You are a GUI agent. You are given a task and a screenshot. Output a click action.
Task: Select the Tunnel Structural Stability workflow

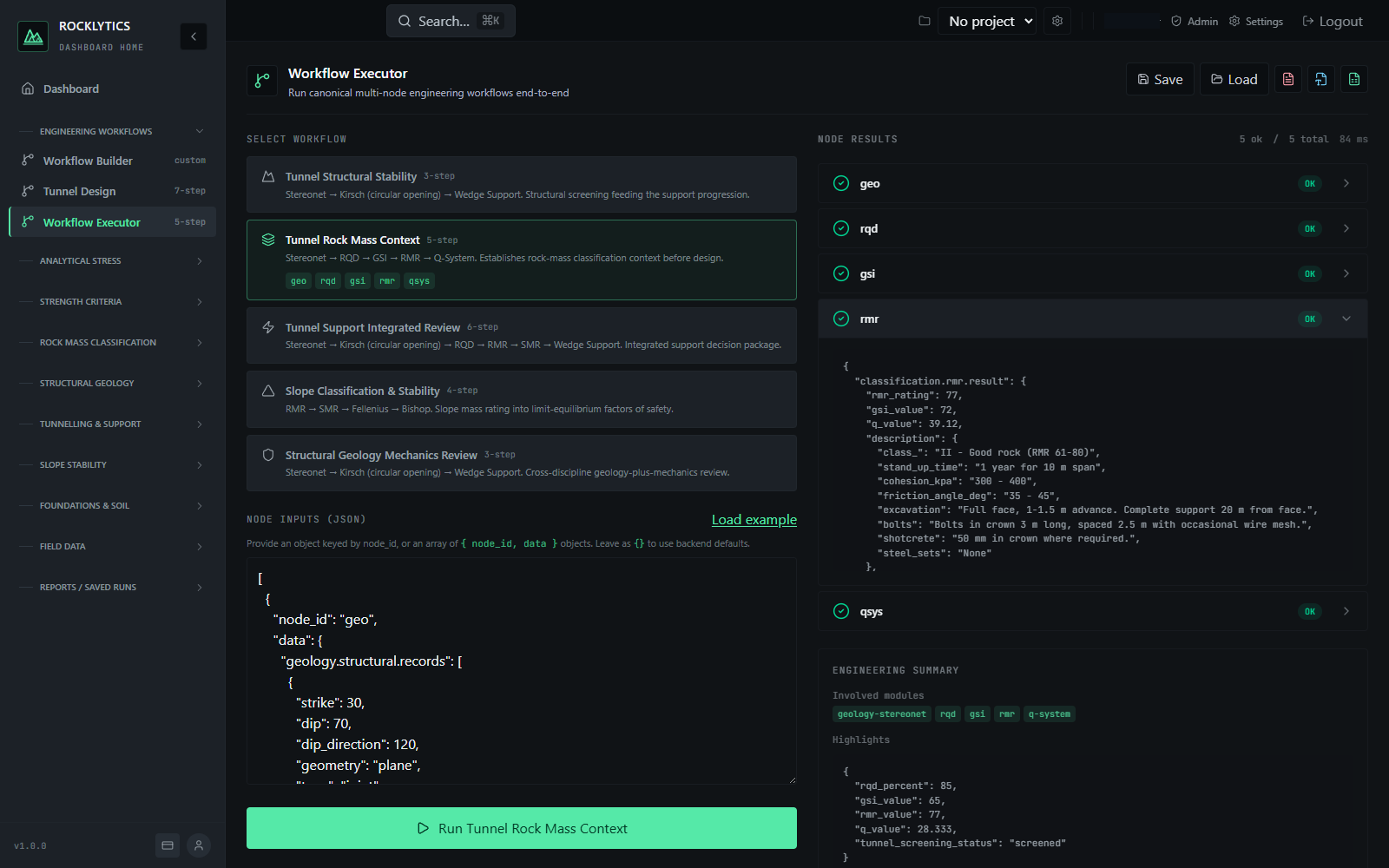(522, 184)
